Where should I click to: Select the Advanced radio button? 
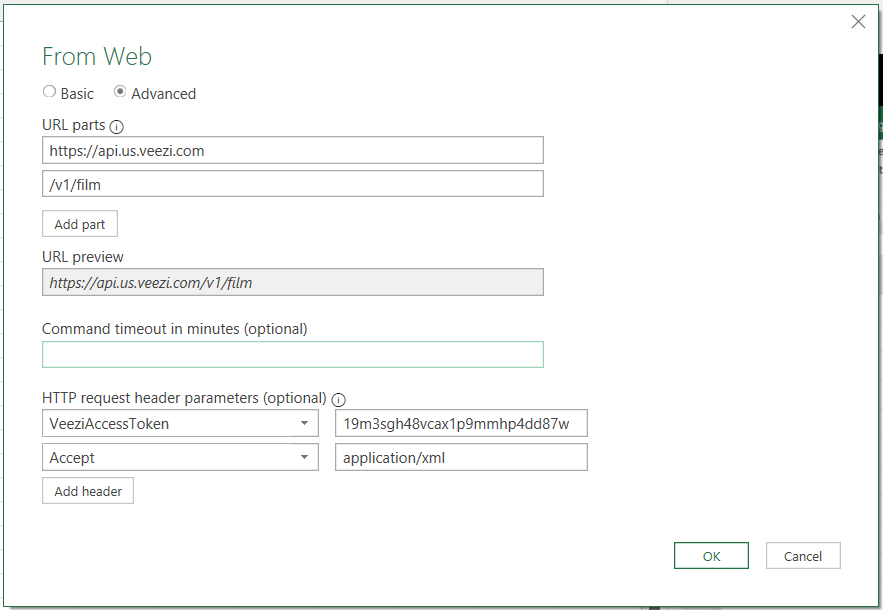point(121,93)
